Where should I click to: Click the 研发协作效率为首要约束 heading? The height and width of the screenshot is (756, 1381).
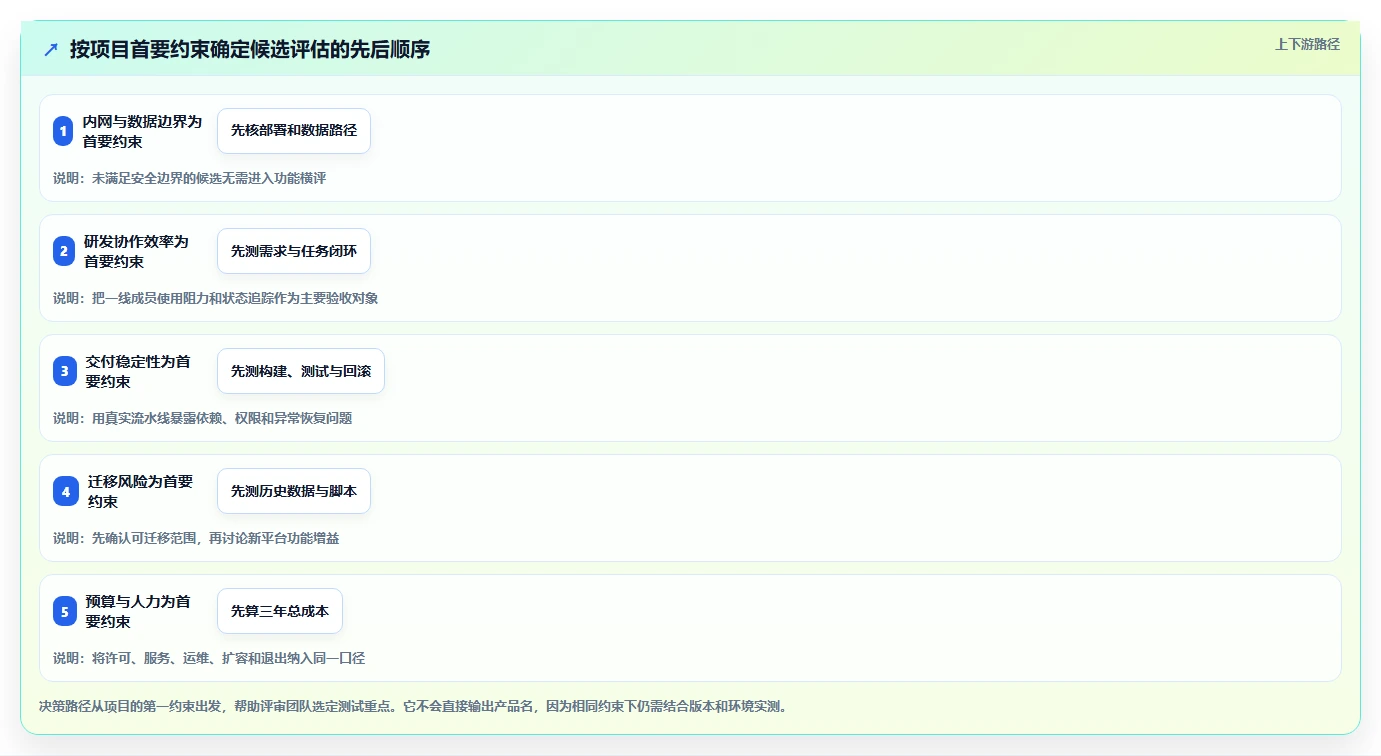click(136, 251)
